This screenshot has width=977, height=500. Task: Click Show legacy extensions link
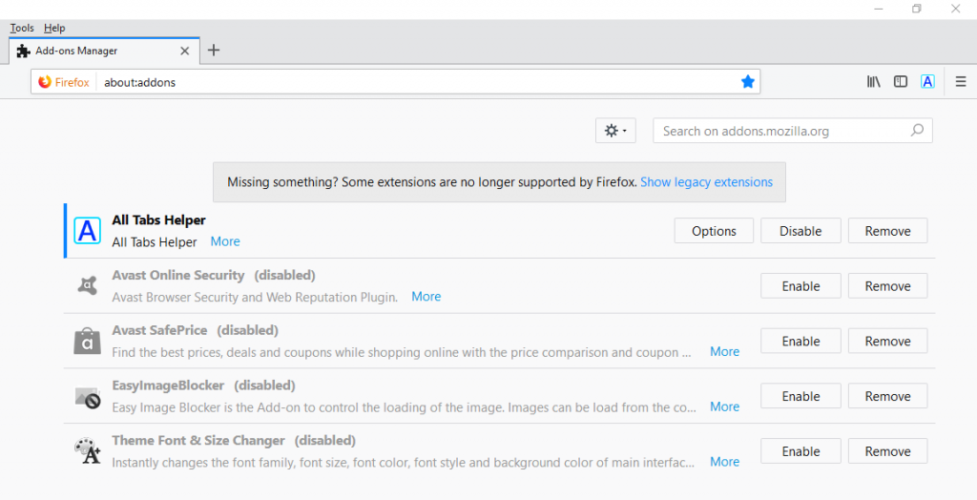point(707,182)
